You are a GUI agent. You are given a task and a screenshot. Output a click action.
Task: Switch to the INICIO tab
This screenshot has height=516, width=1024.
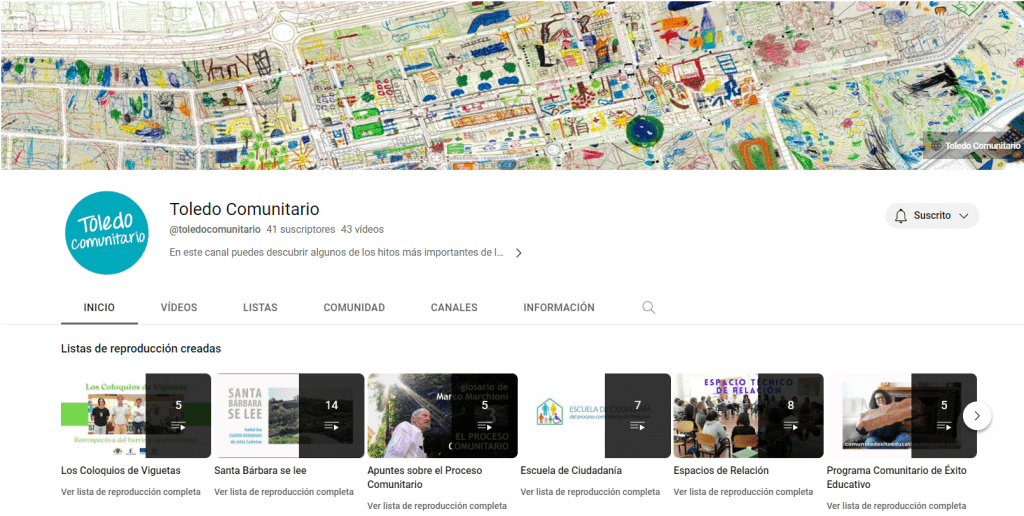pyautogui.click(x=99, y=308)
